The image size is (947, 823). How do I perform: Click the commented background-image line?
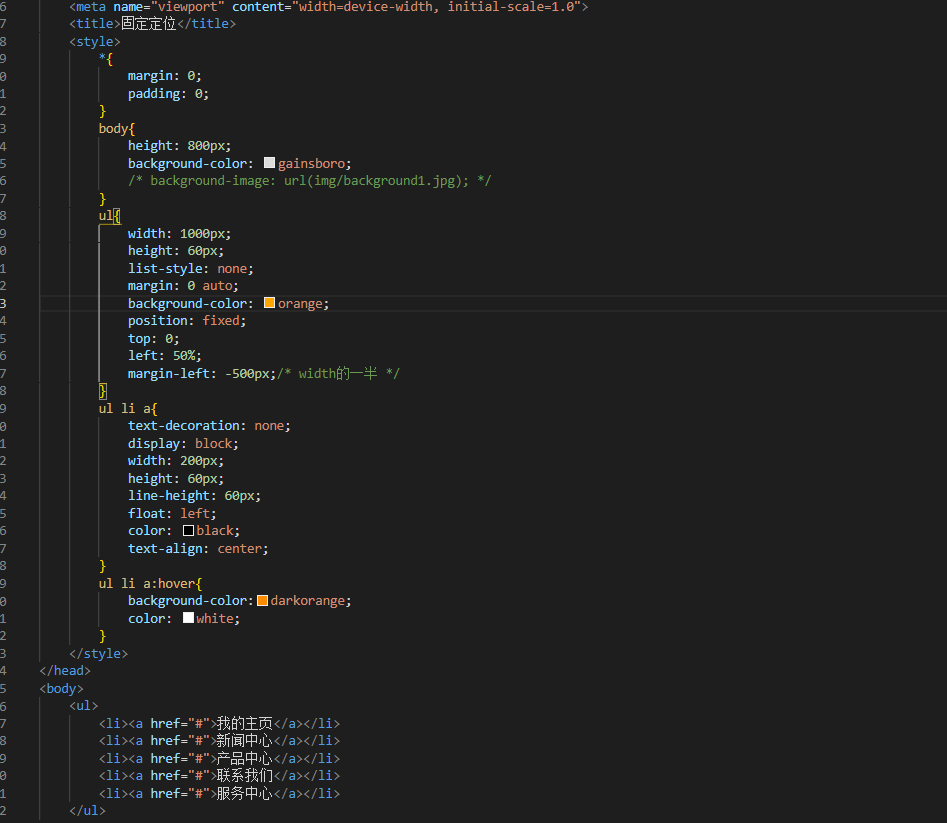point(309,181)
